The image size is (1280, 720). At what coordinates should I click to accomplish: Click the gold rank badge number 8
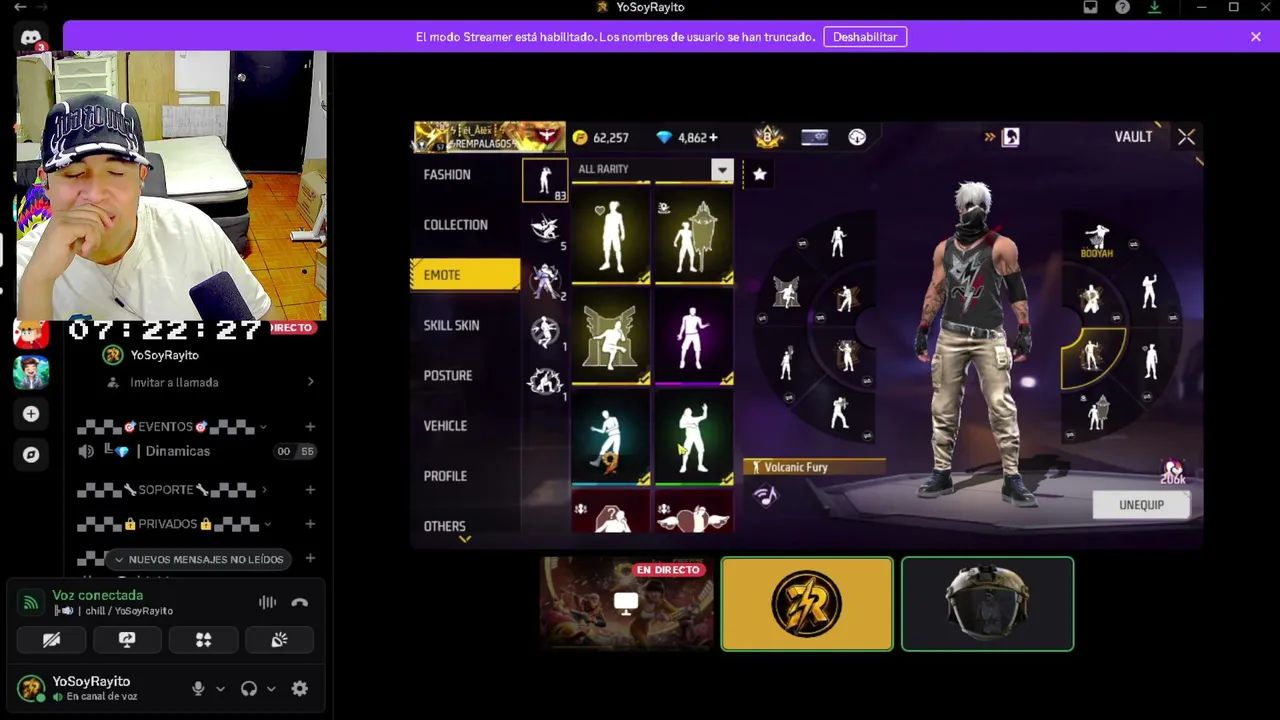click(768, 136)
